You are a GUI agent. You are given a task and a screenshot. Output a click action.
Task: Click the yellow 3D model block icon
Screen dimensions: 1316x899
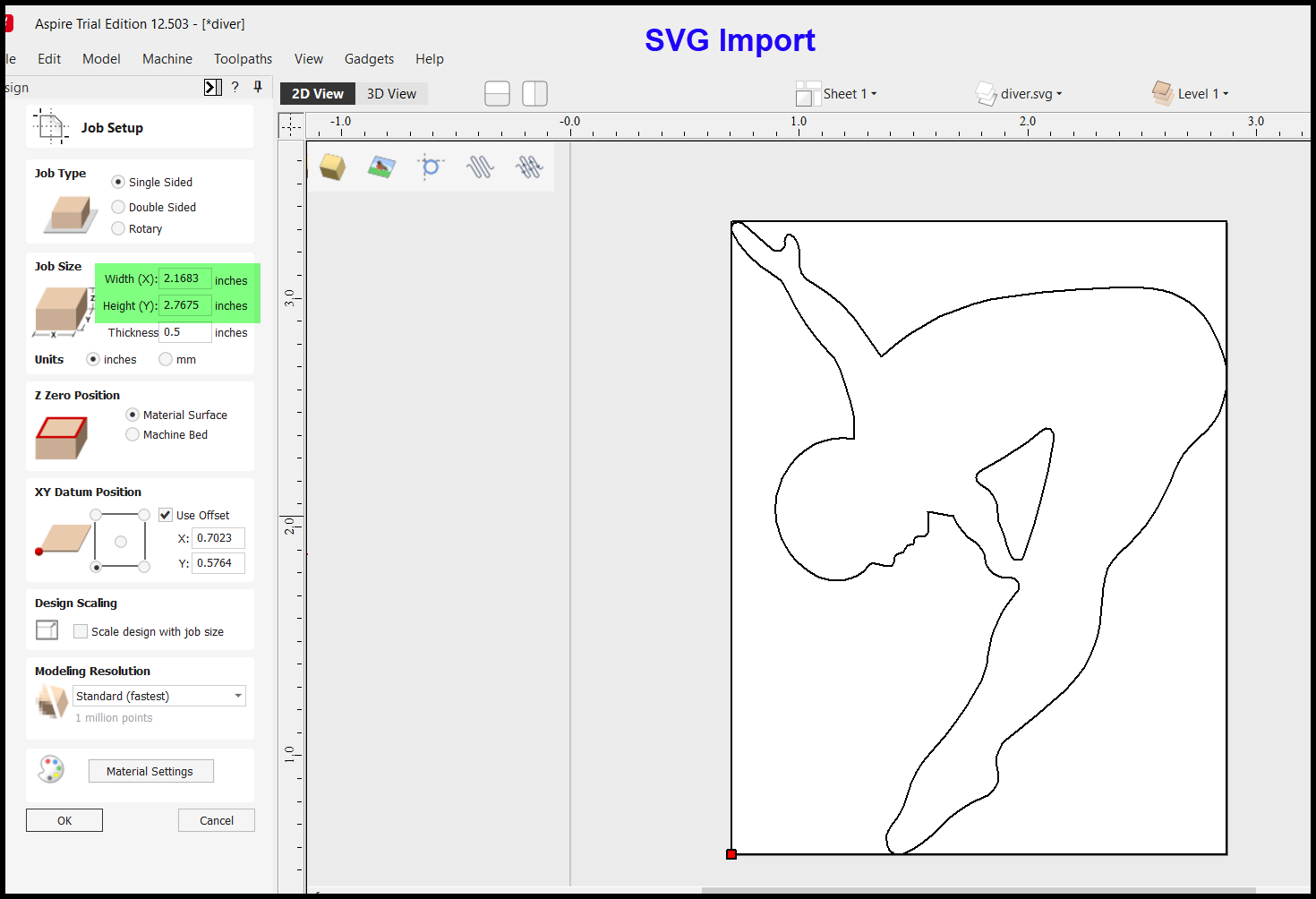coord(333,167)
